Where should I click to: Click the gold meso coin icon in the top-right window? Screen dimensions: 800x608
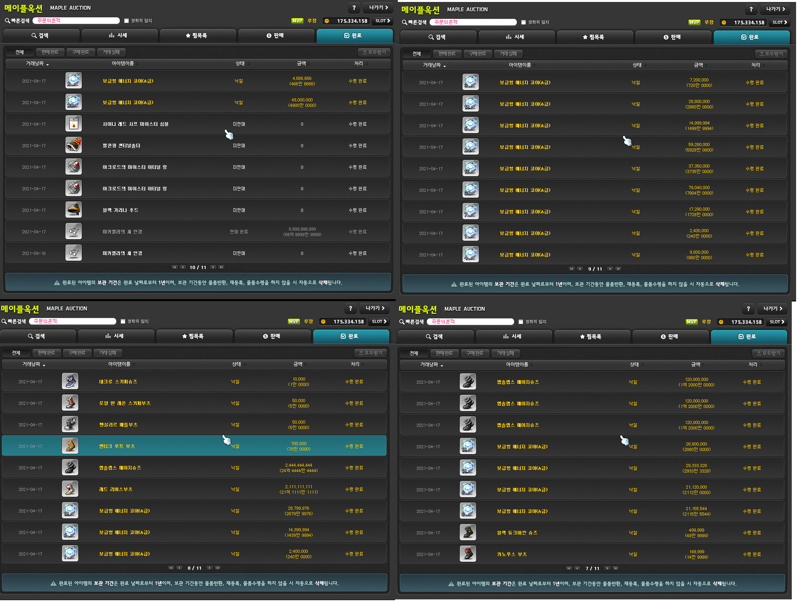coord(723,22)
